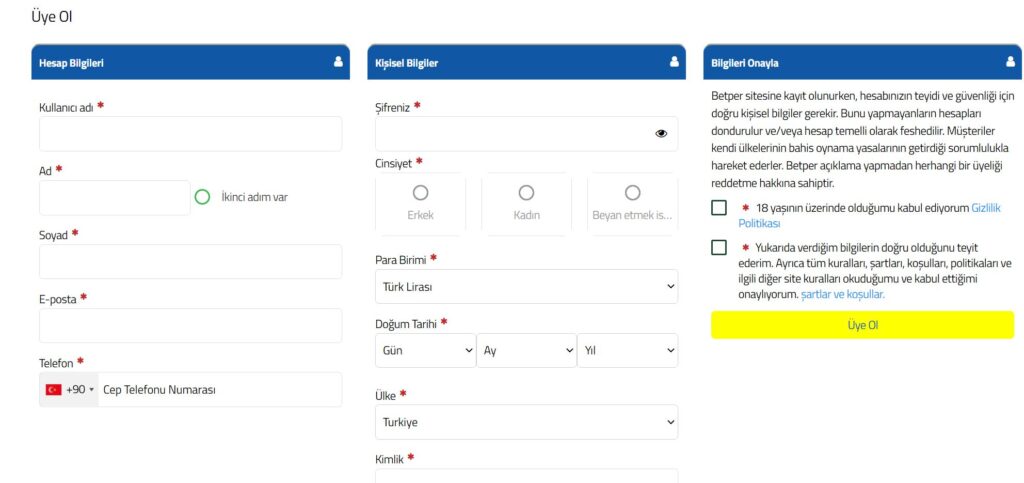Open the Para Birimi currency dropdown

[x=526, y=287]
